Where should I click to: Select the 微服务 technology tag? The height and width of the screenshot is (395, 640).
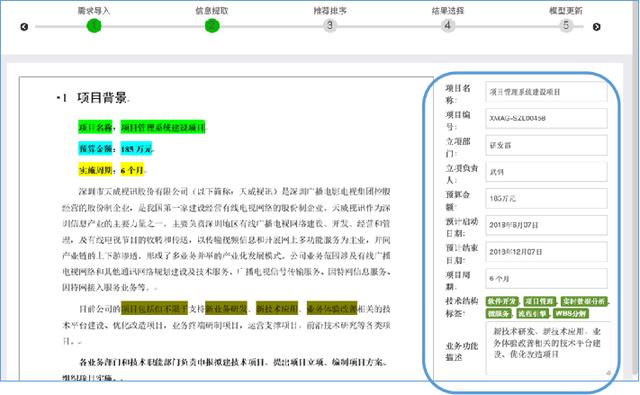(x=499, y=313)
